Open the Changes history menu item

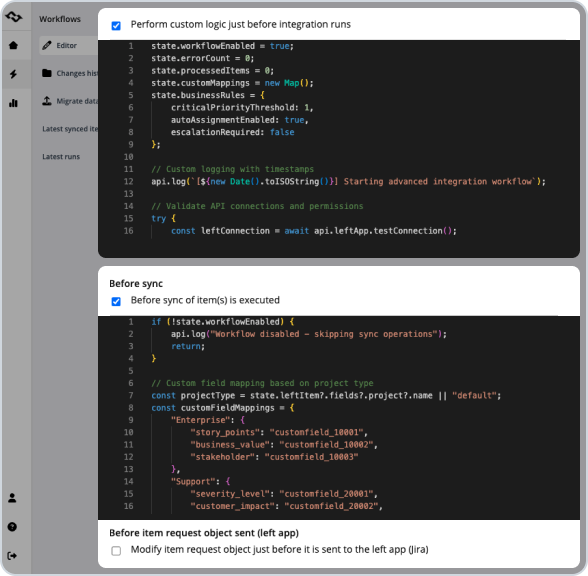[x=70, y=73]
